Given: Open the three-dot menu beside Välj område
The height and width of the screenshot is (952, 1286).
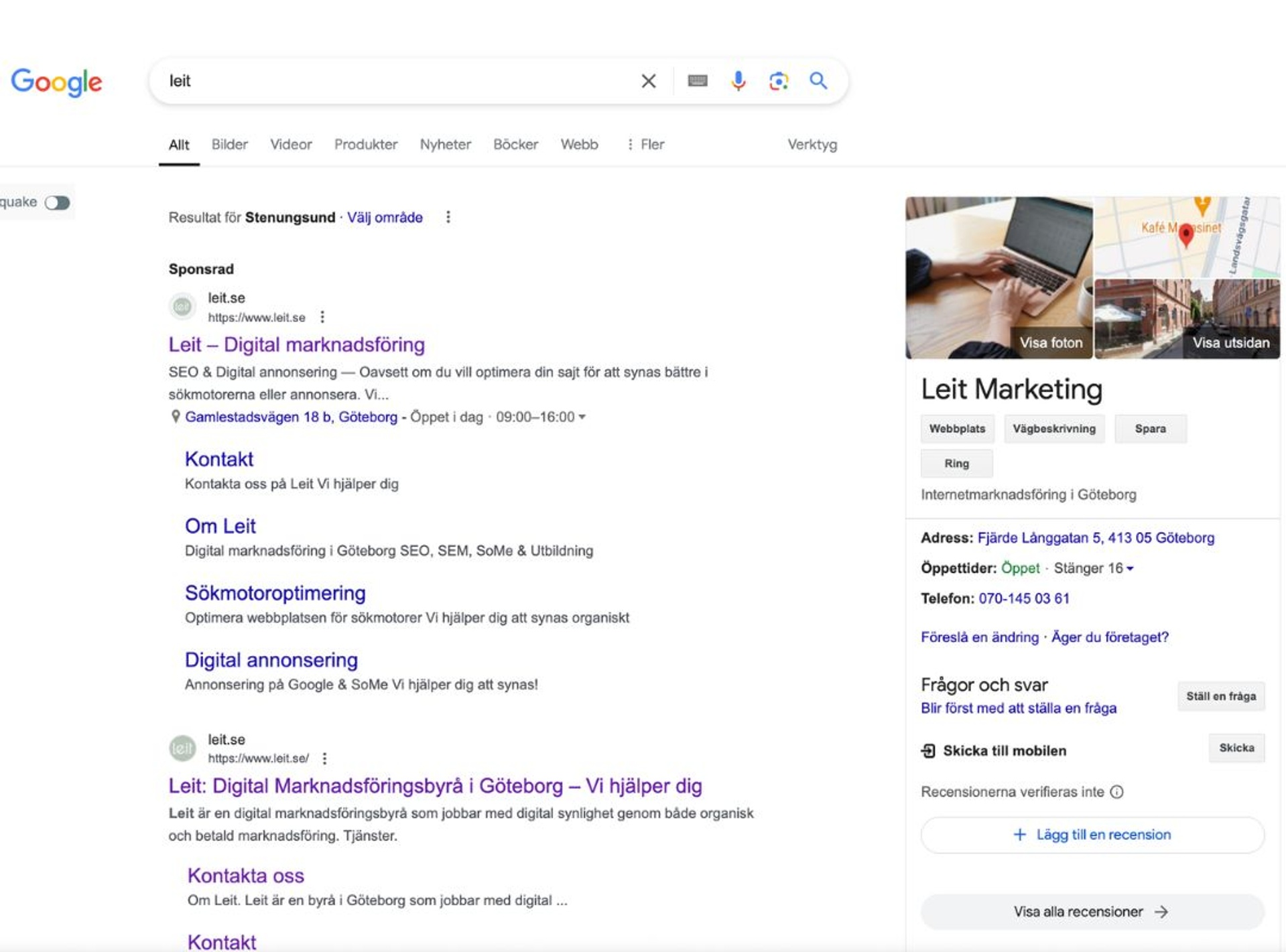Looking at the screenshot, I should (448, 217).
